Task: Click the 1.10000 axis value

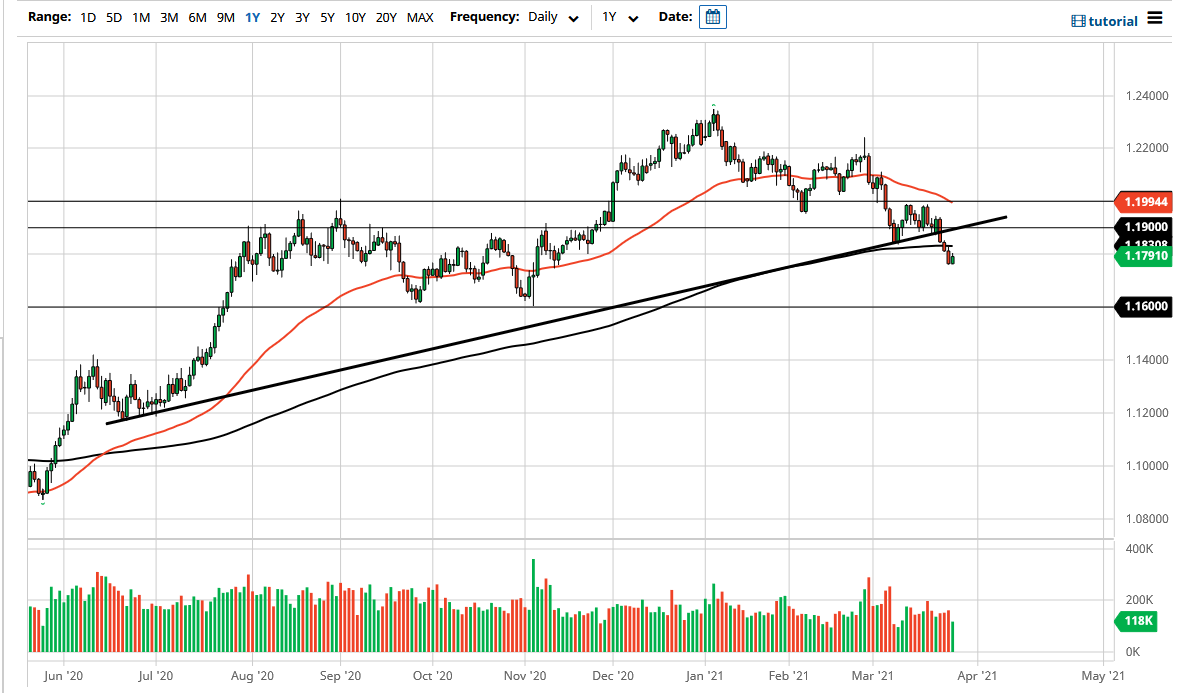Action: coord(1146,466)
